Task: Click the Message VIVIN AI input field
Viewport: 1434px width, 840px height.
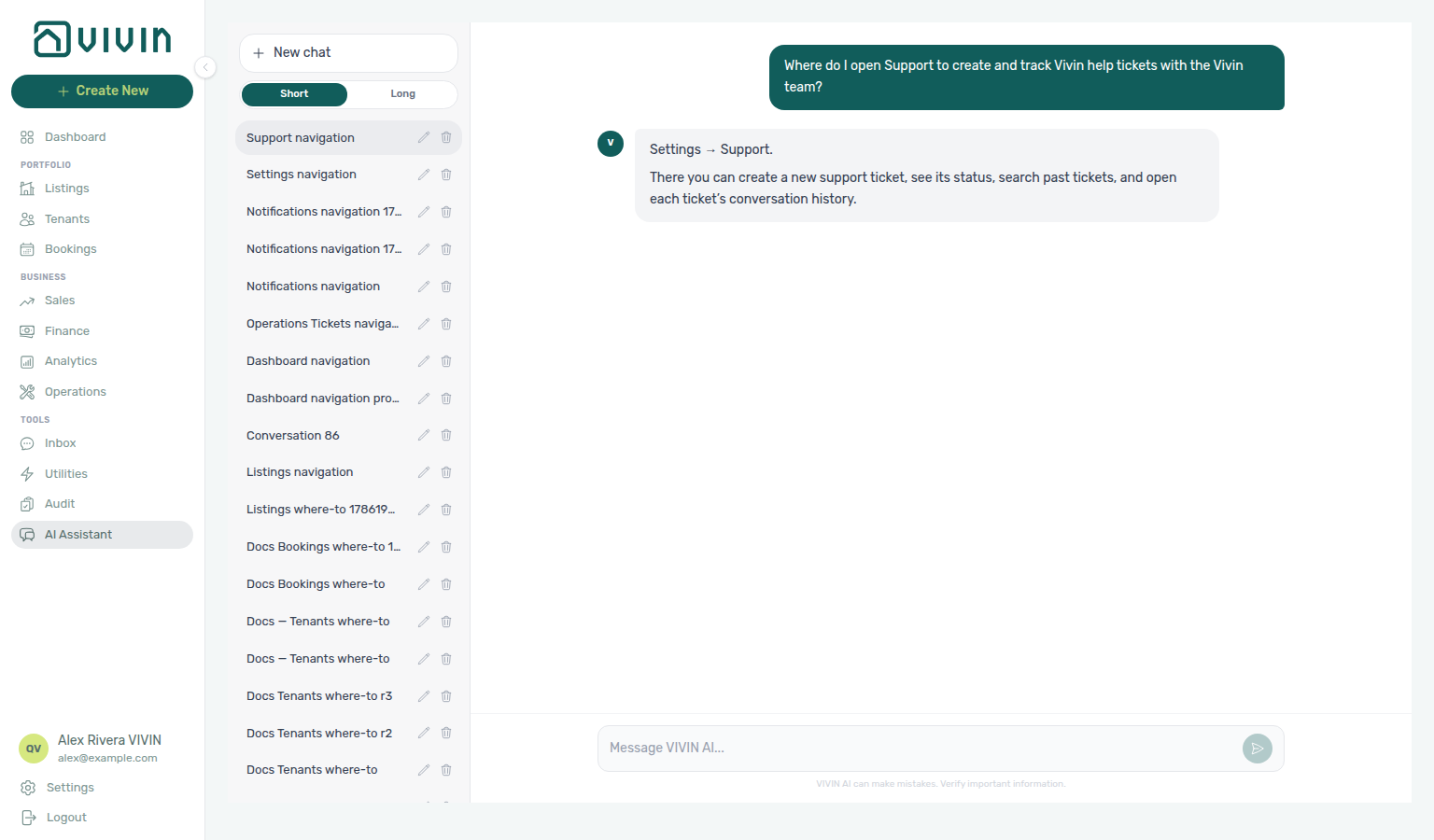Action: [920, 749]
